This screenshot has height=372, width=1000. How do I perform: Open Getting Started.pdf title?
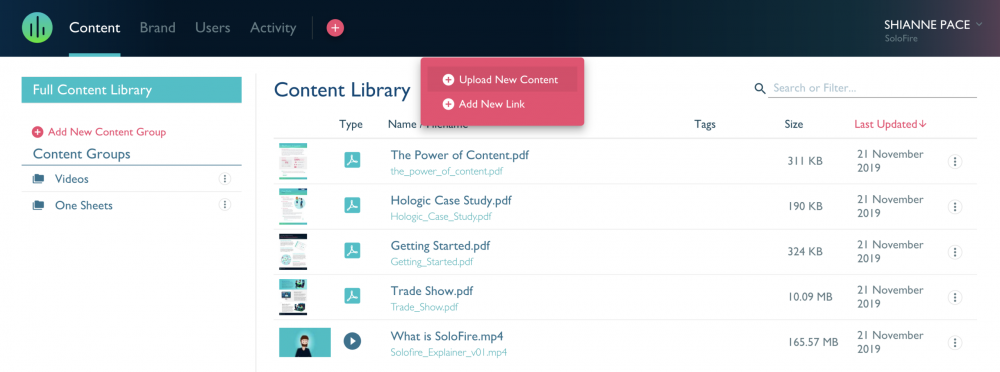click(440, 246)
